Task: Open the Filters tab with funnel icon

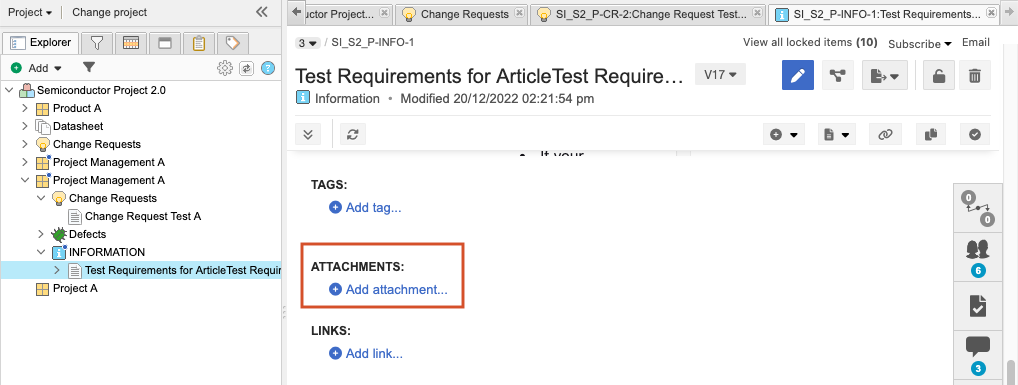Action: [97, 43]
